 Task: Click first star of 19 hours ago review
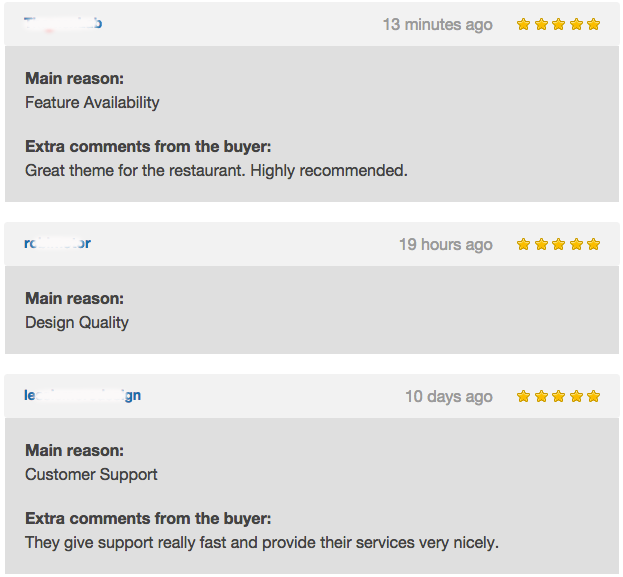click(x=523, y=244)
